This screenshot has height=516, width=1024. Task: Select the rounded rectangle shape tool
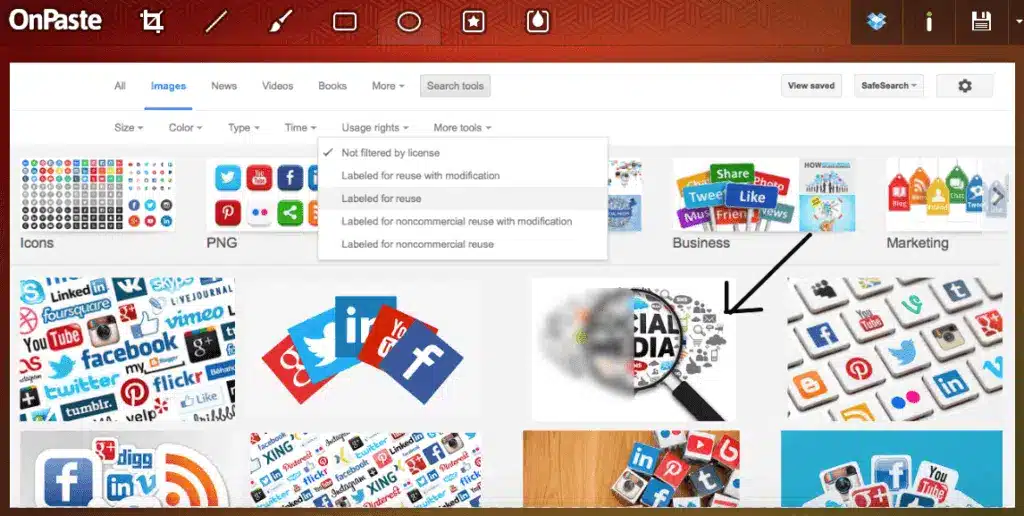pos(344,22)
